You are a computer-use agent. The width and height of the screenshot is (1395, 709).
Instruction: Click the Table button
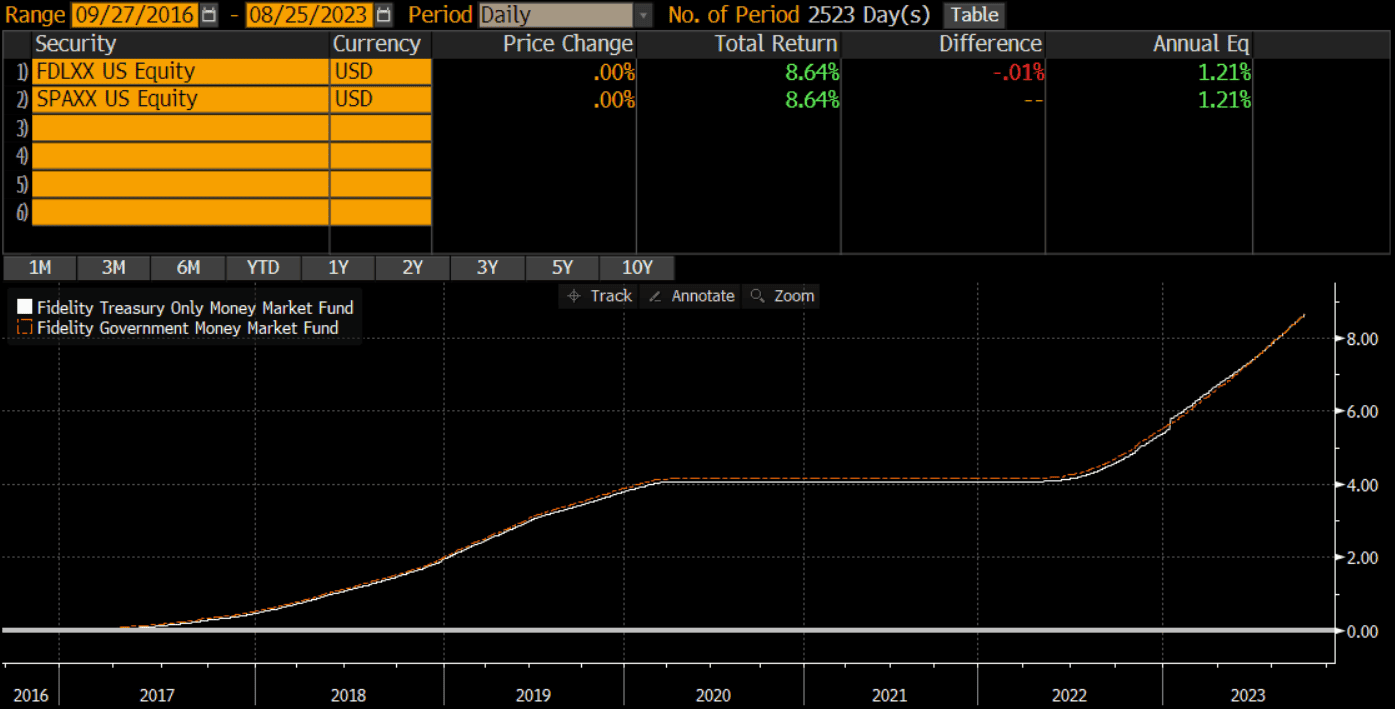click(974, 15)
